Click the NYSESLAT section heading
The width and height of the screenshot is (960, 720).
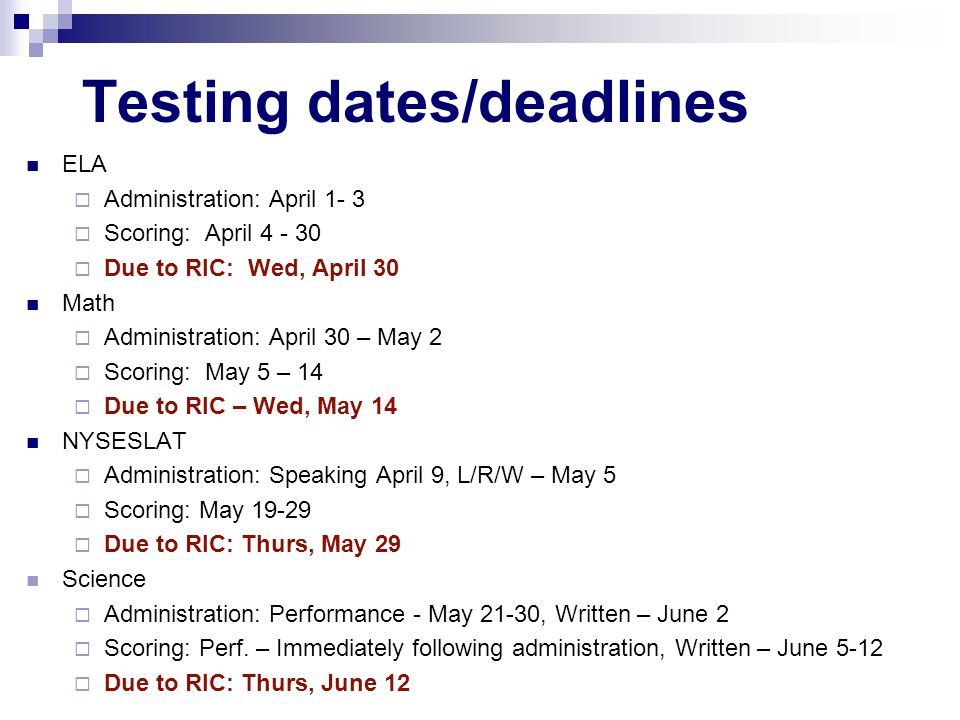(124, 441)
